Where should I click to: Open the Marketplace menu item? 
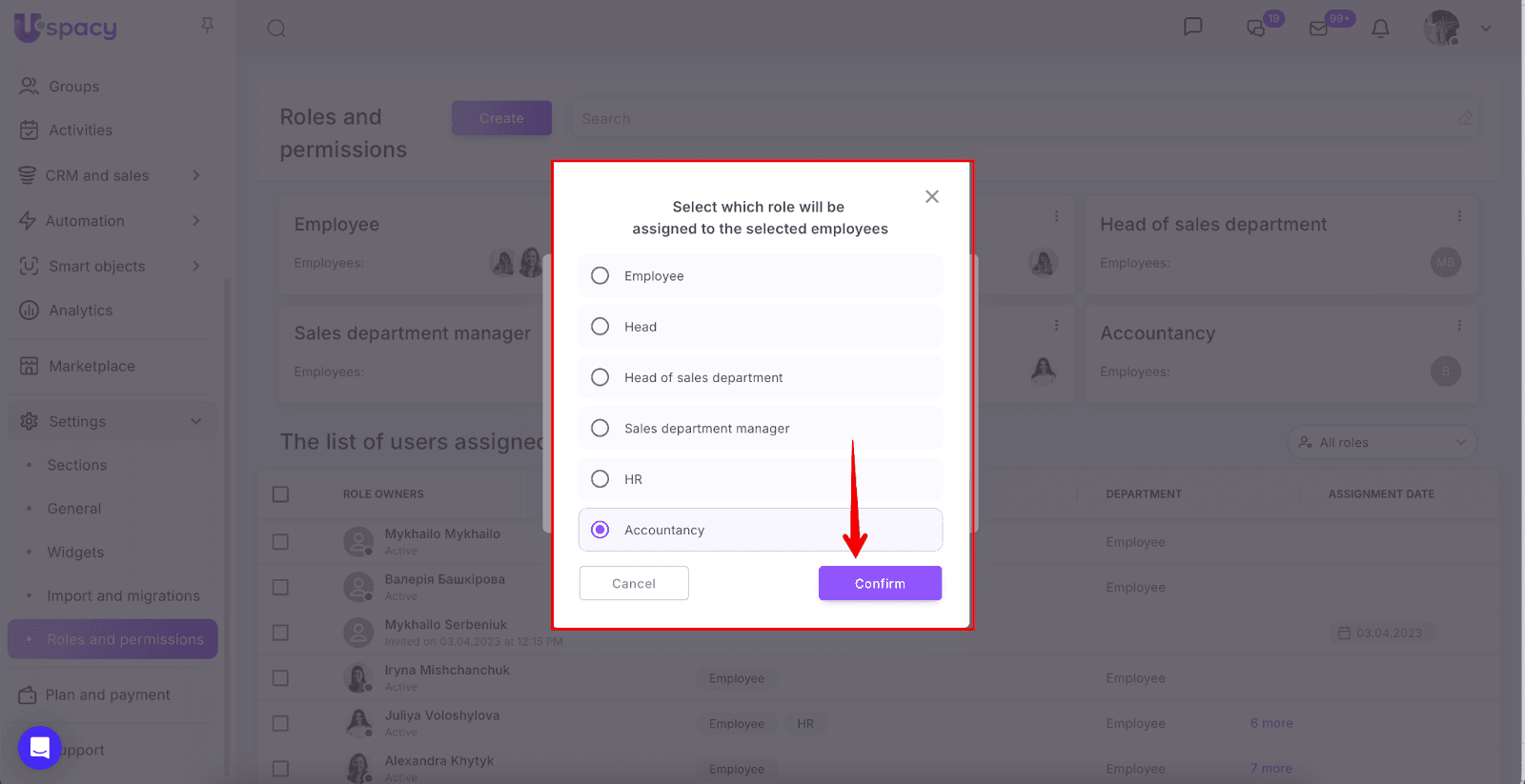91,366
